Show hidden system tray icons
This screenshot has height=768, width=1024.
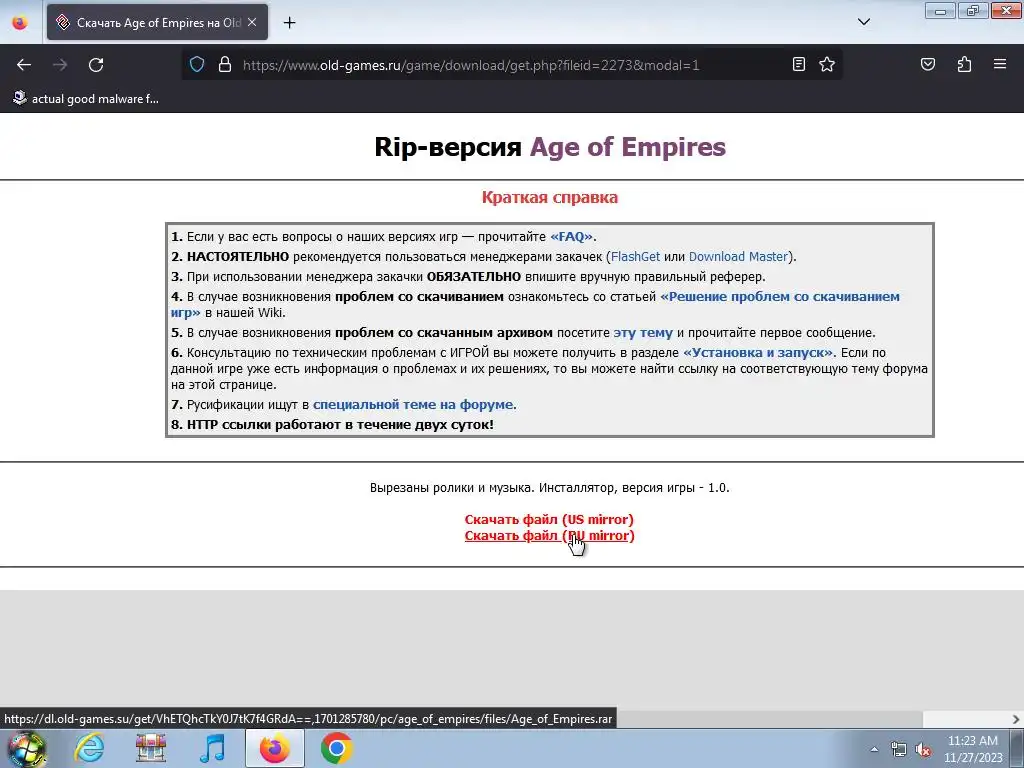coord(874,749)
